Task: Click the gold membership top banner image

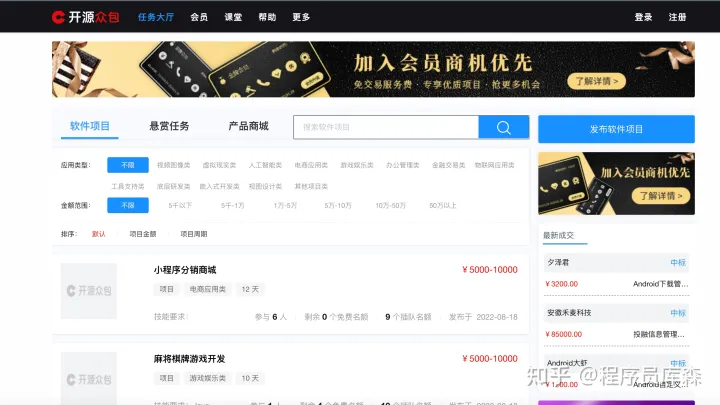Action: [x=373, y=69]
